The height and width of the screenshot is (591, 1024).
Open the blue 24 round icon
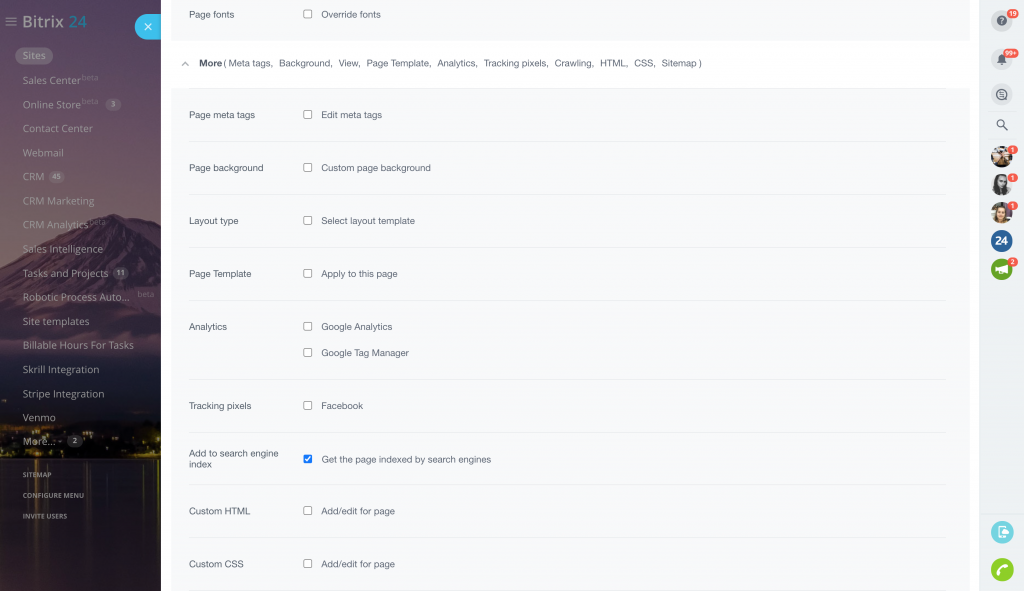coord(1001,240)
